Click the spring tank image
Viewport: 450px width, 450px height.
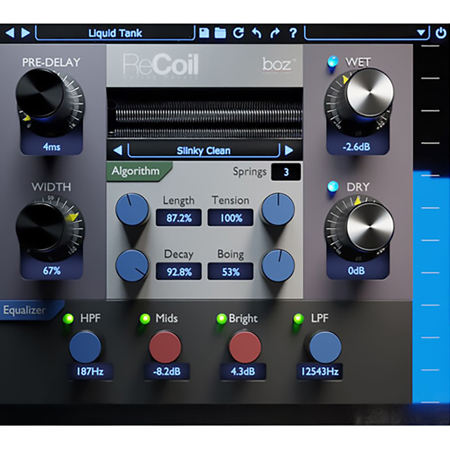(205, 113)
